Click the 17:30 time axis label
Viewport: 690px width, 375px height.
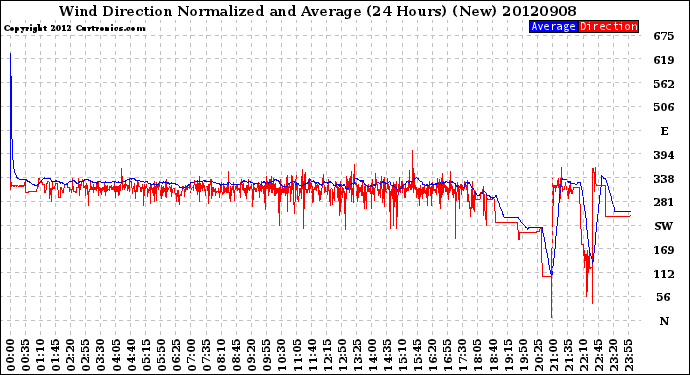coord(462,355)
